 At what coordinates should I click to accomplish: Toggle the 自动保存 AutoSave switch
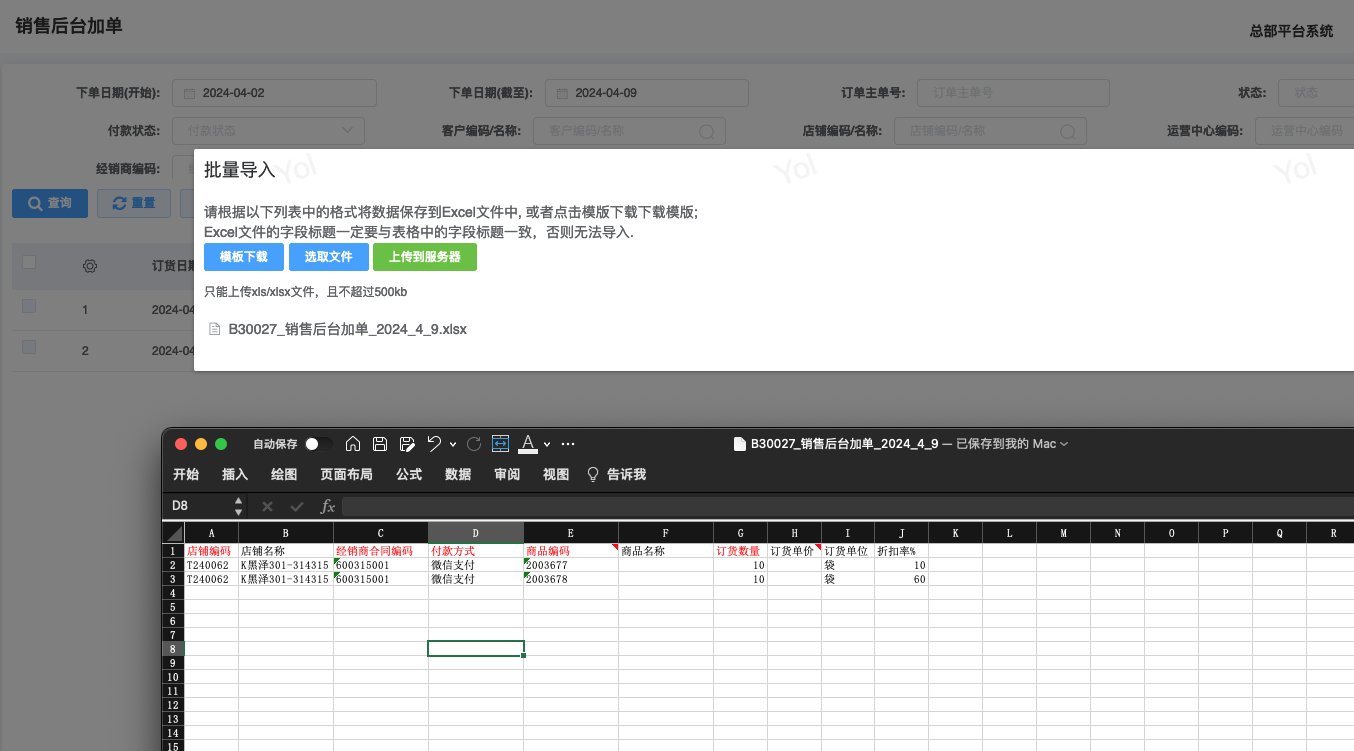click(318, 444)
